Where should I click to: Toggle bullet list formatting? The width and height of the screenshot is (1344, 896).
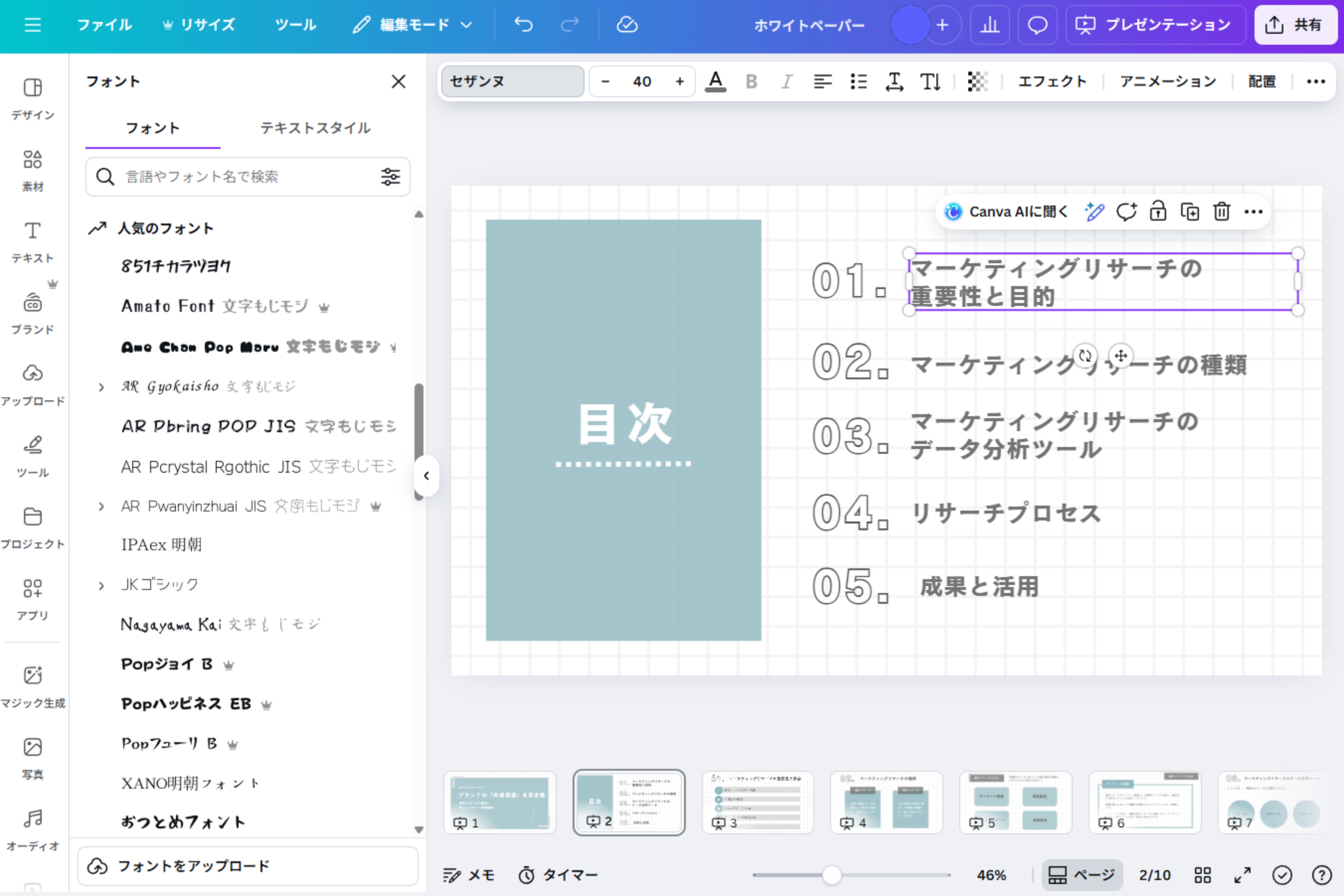click(x=858, y=82)
